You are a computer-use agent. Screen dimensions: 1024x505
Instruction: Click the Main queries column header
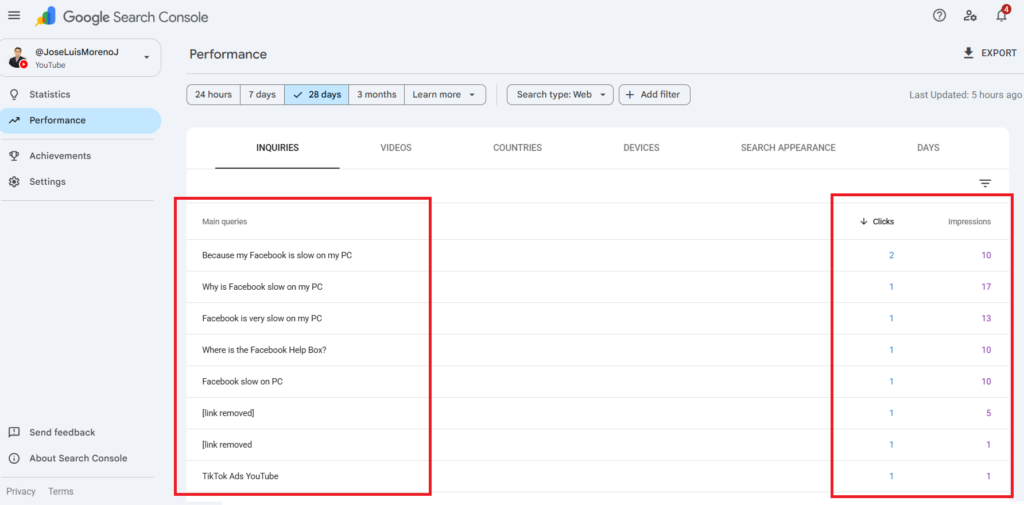click(225, 221)
